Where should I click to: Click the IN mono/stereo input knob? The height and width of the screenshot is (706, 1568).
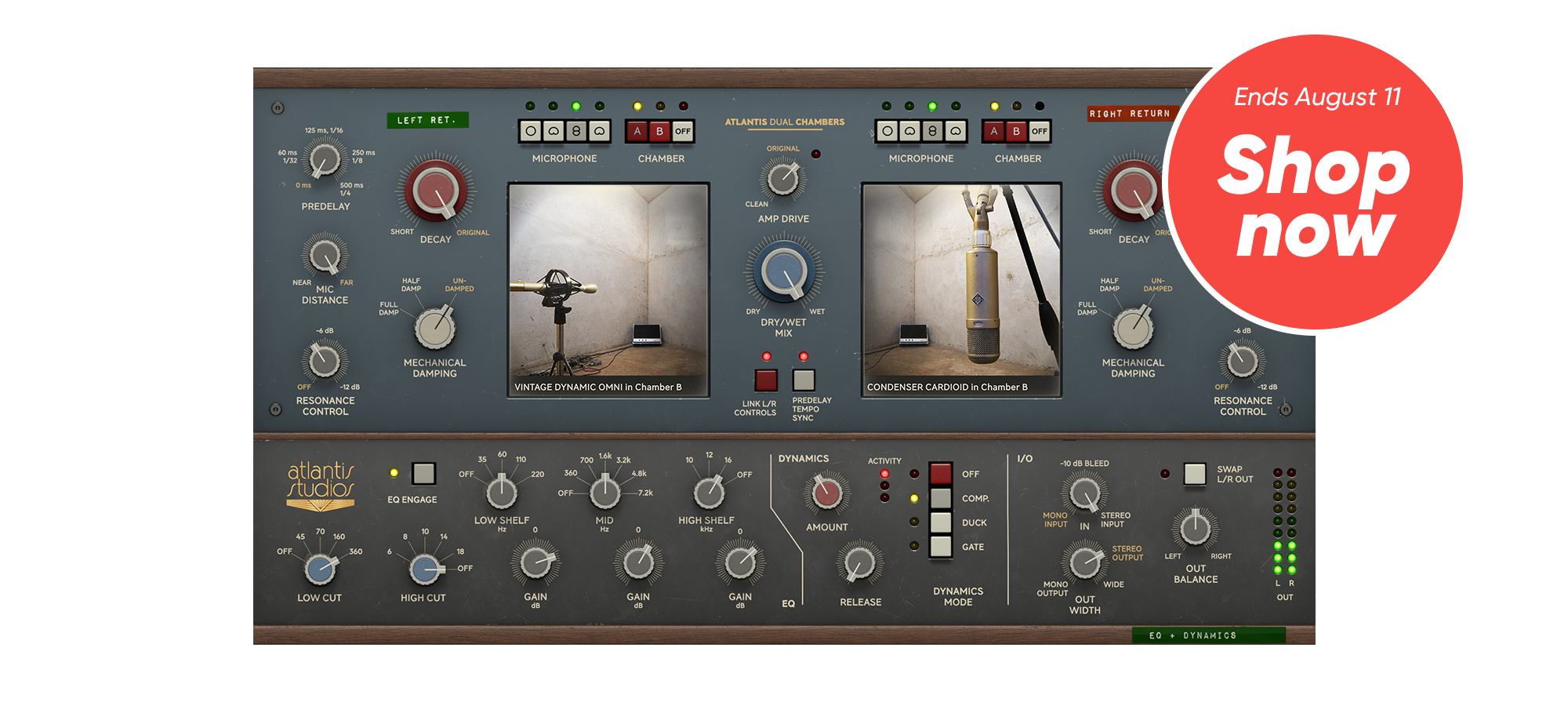1085,493
